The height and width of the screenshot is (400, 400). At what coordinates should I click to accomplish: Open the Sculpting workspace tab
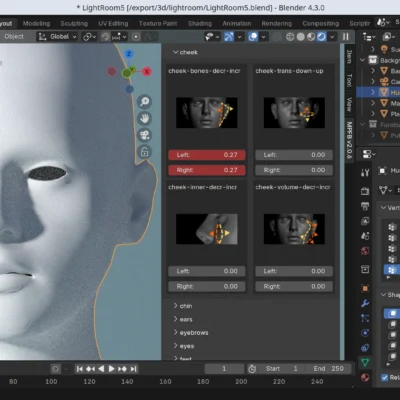coord(74,23)
